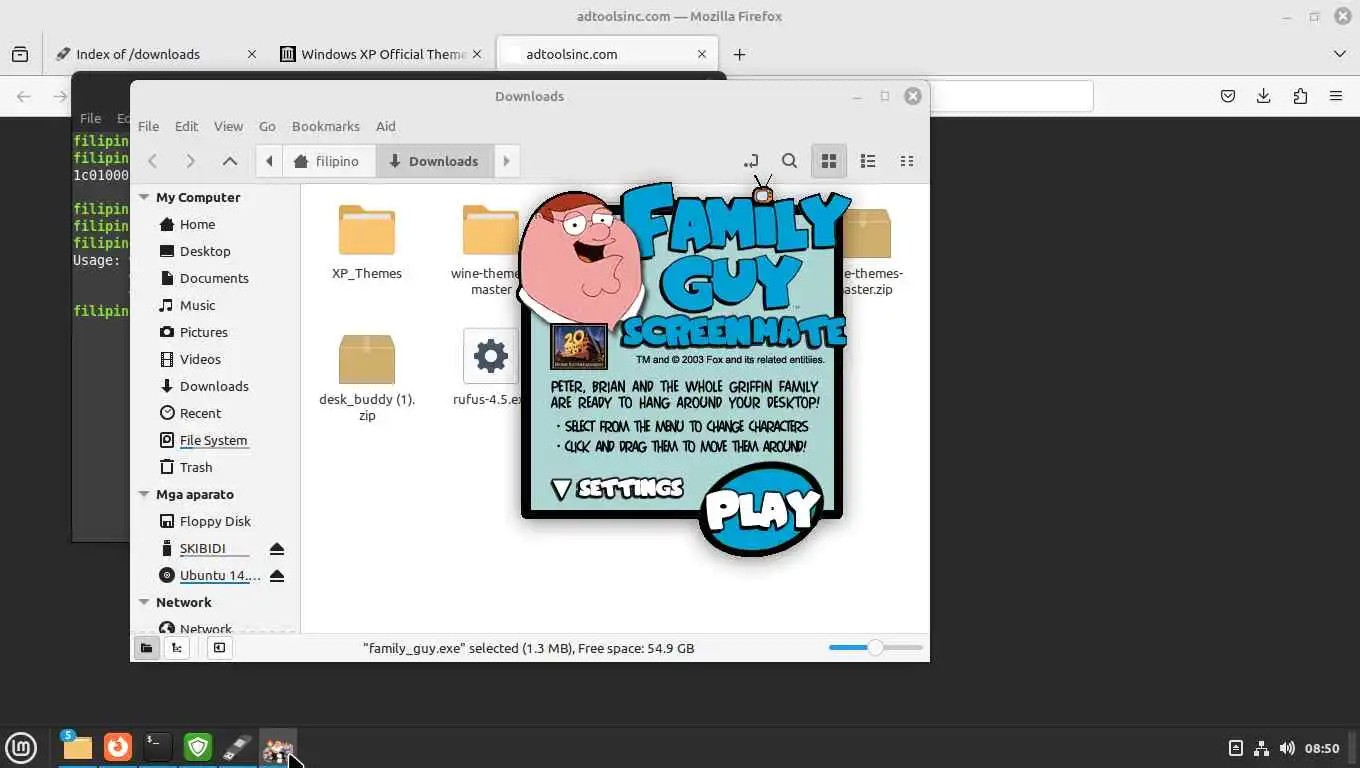Screen dimensions: 1360x768
Task: Open the View menu in the Downloads window
Action: (x=228, y=126)
